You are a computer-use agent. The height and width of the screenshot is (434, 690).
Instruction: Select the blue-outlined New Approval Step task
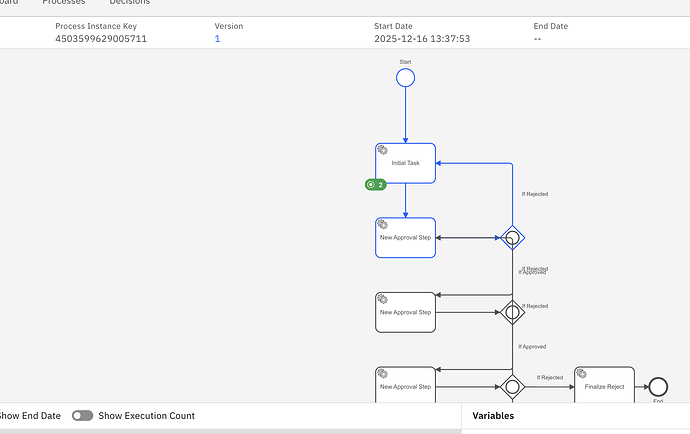(x=405, y=238)
